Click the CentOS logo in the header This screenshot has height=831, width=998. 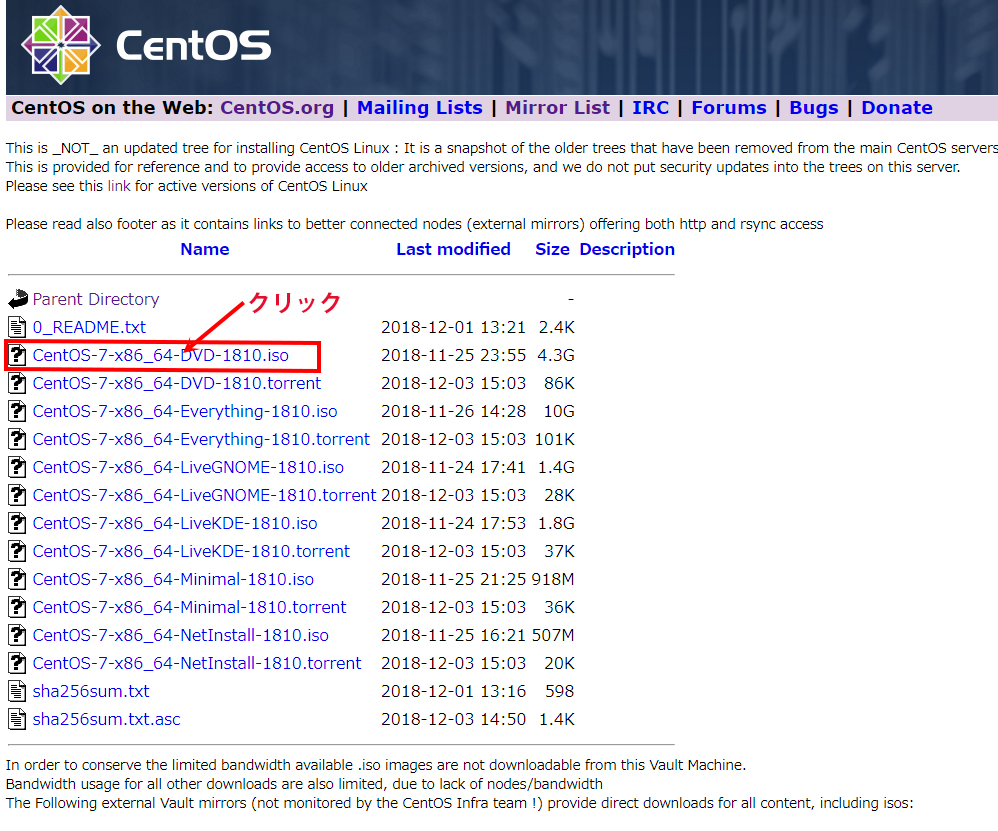point(146,45)
